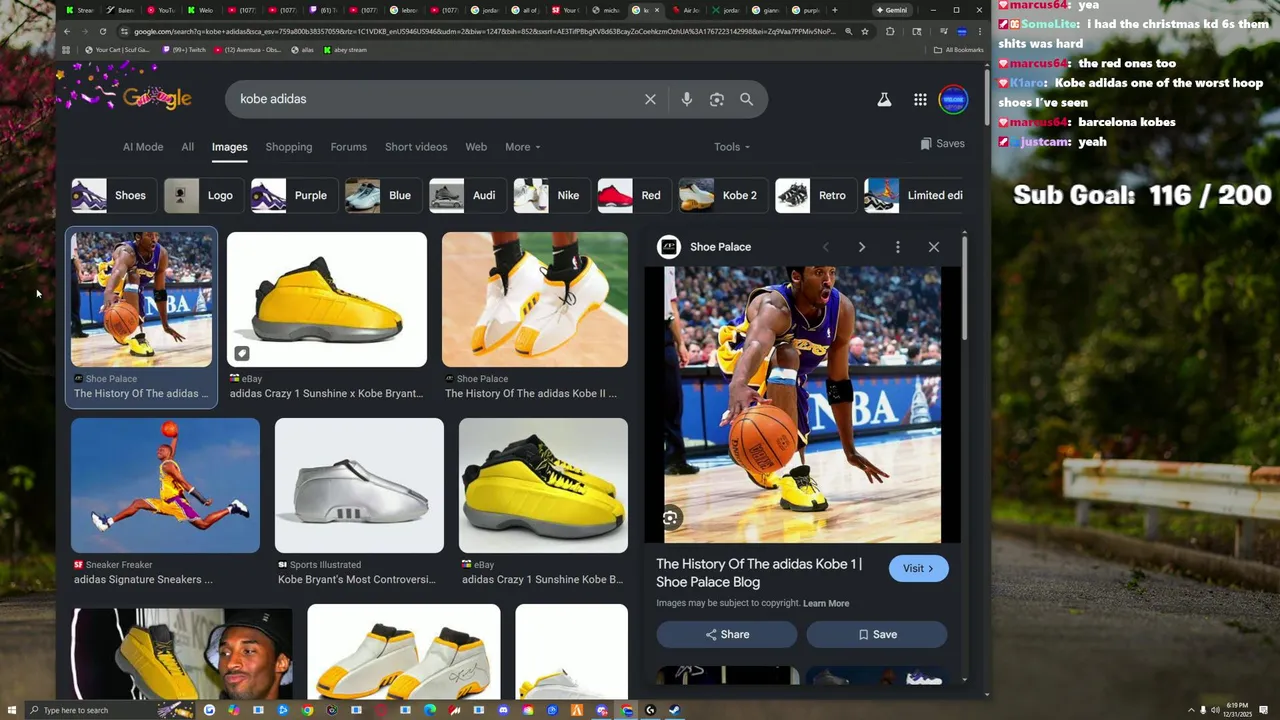This screenshot has width=1280, height=720.
Task: Open Microsoft Edge from the taskbar
Action: (430, 710)
